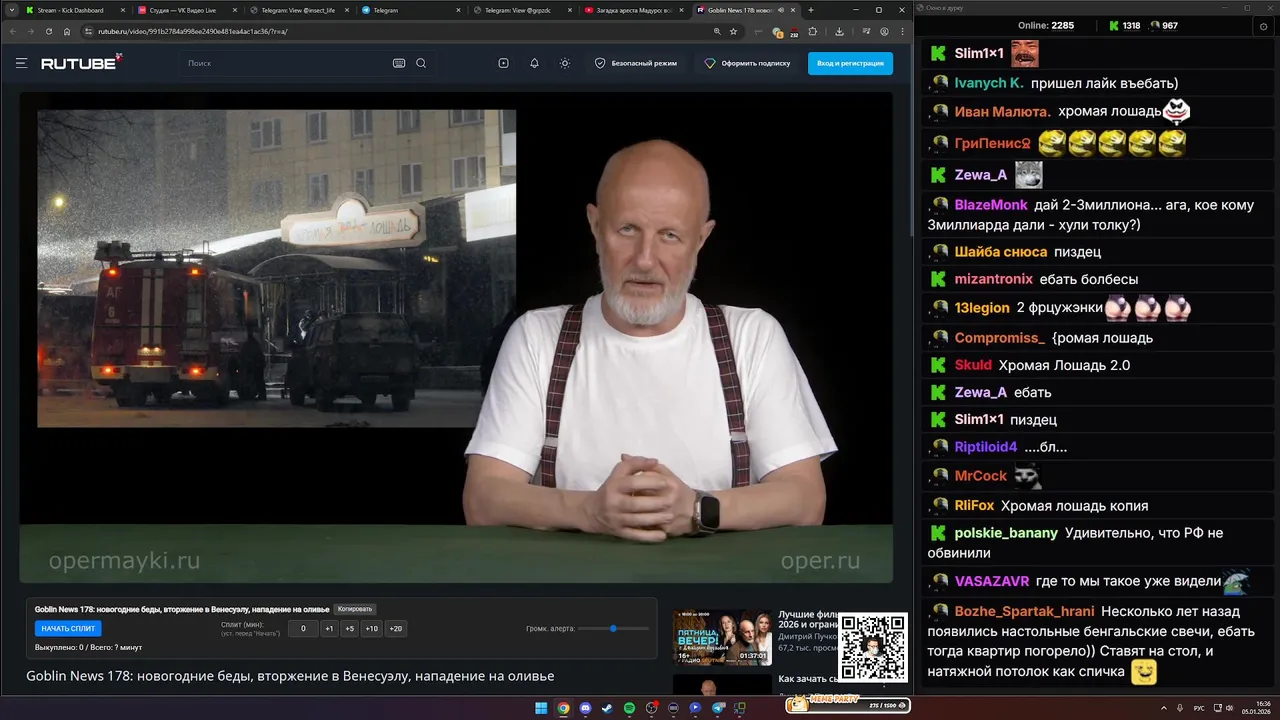Reload the Rutube page
The image size is (1280, 720).
(49, 31)
